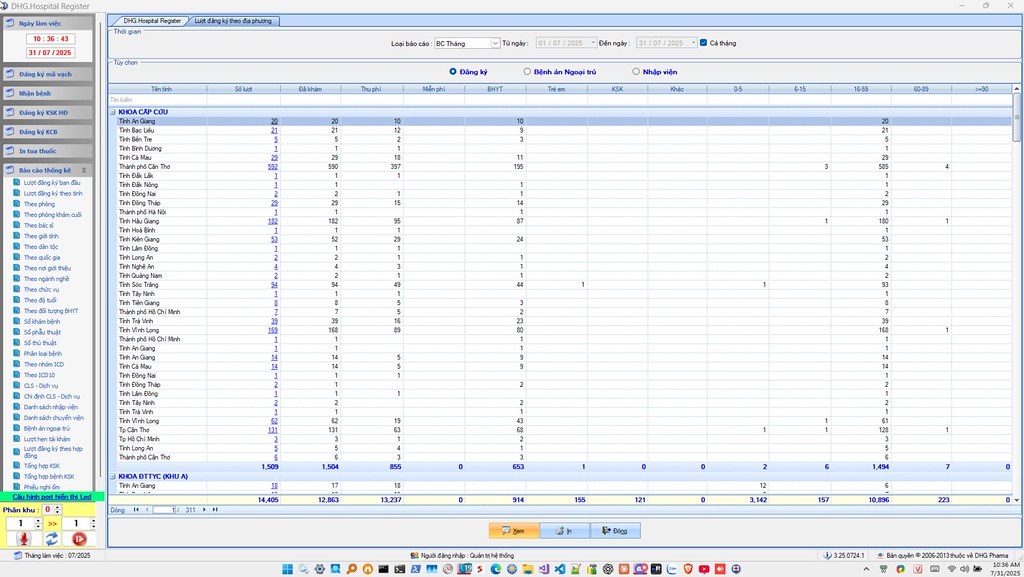
Task: Click the Tổng hợp KSK report icon
Action: click(x=17, y=465)
